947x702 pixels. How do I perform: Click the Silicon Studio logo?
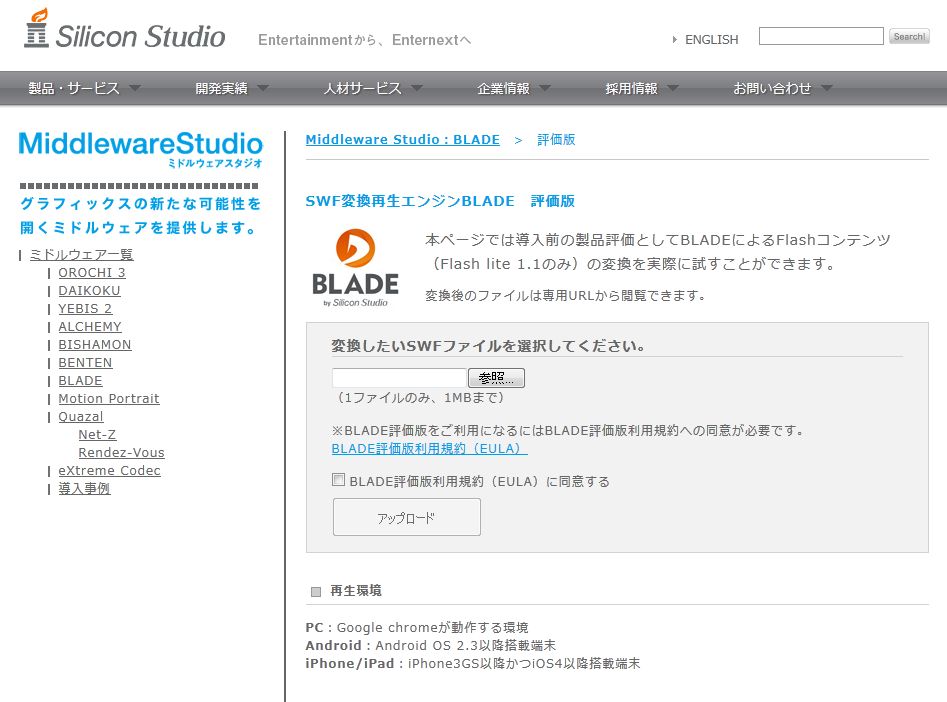124,29
